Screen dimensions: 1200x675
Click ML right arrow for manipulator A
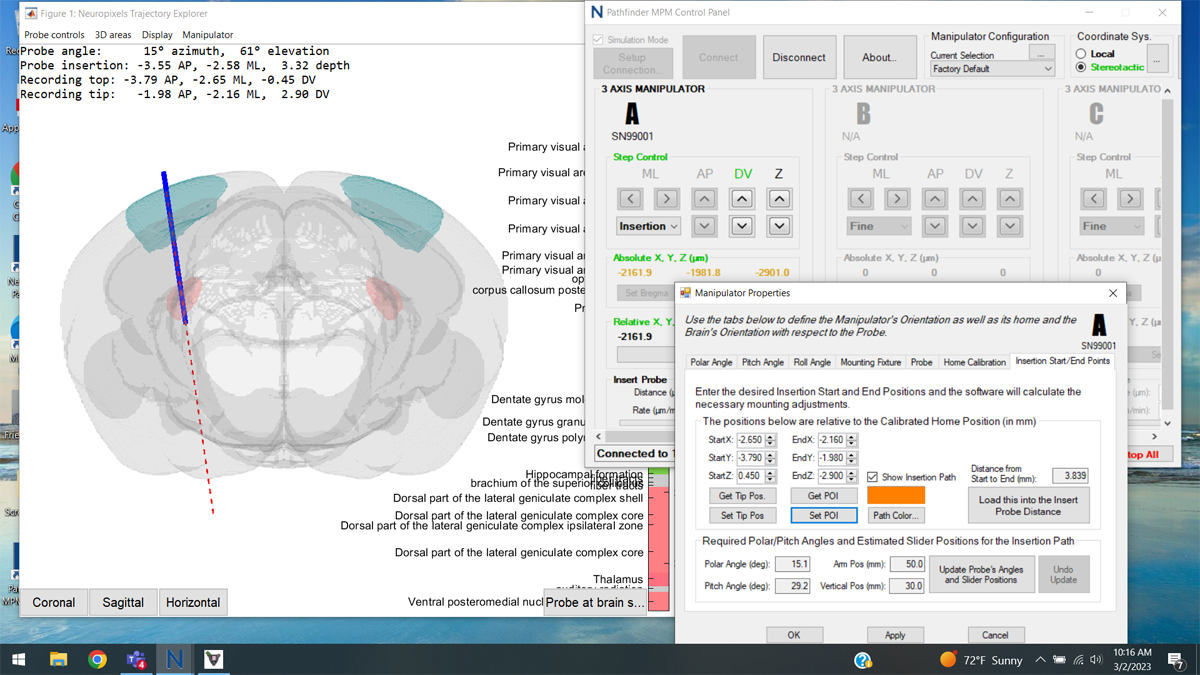pos(667,199)
